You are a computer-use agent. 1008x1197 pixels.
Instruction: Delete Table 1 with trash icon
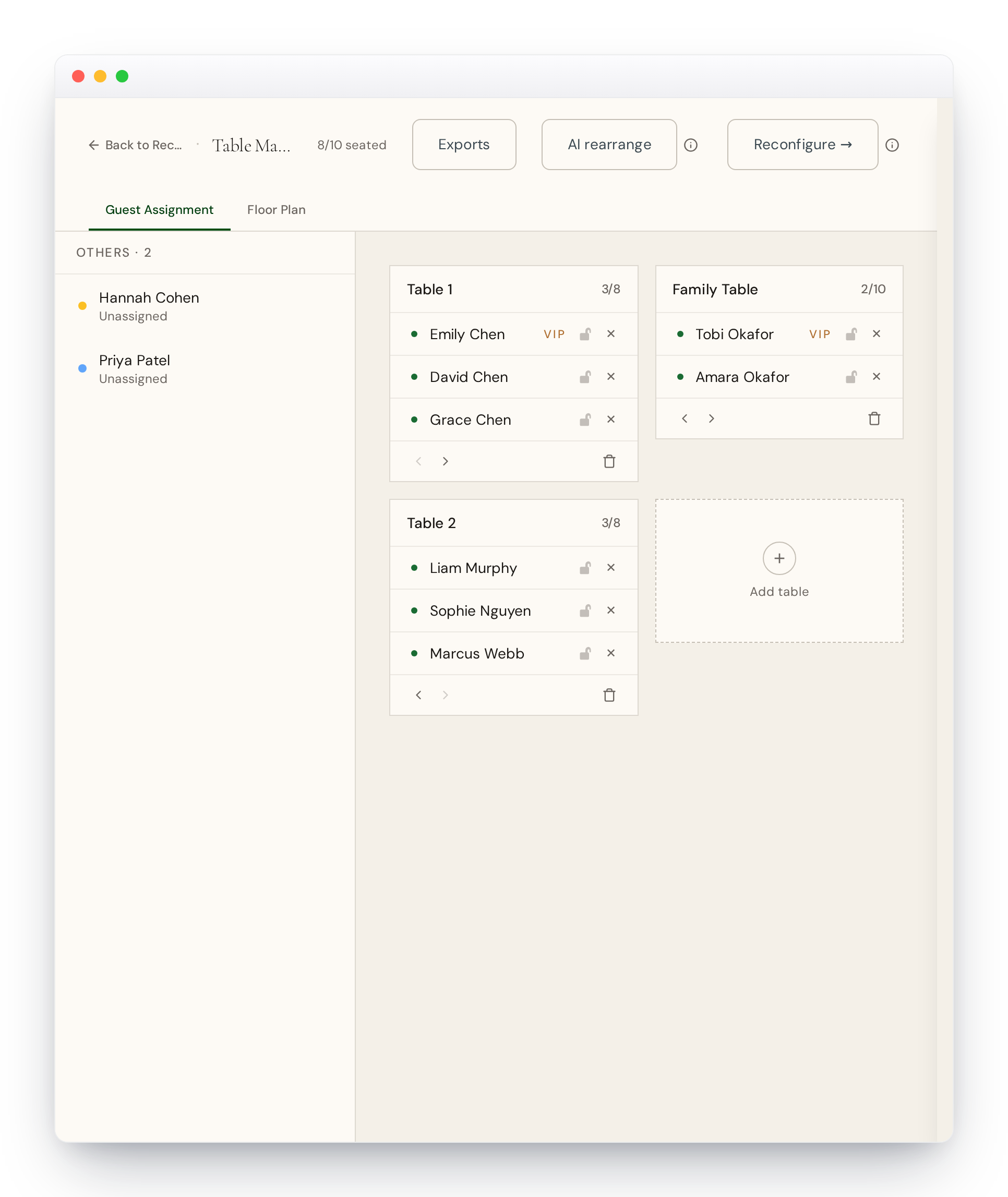click(609, 461)
